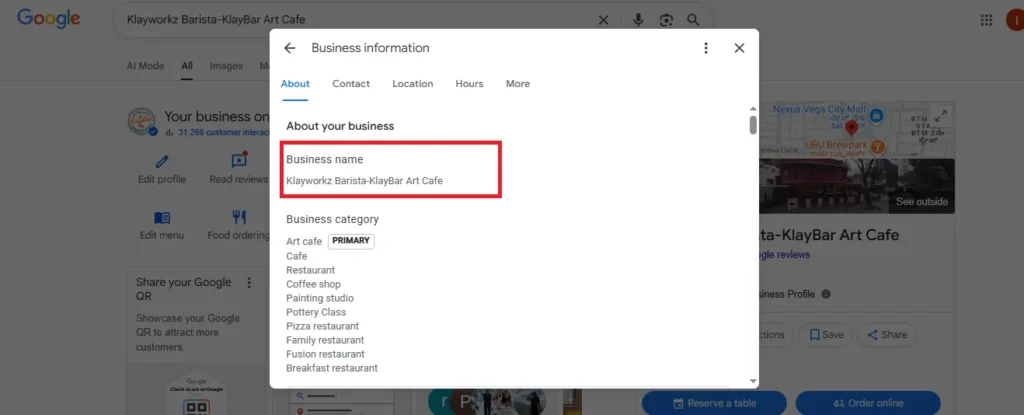Click the search query input field
The image size is (1024, 415).
[x=353, y=20]
